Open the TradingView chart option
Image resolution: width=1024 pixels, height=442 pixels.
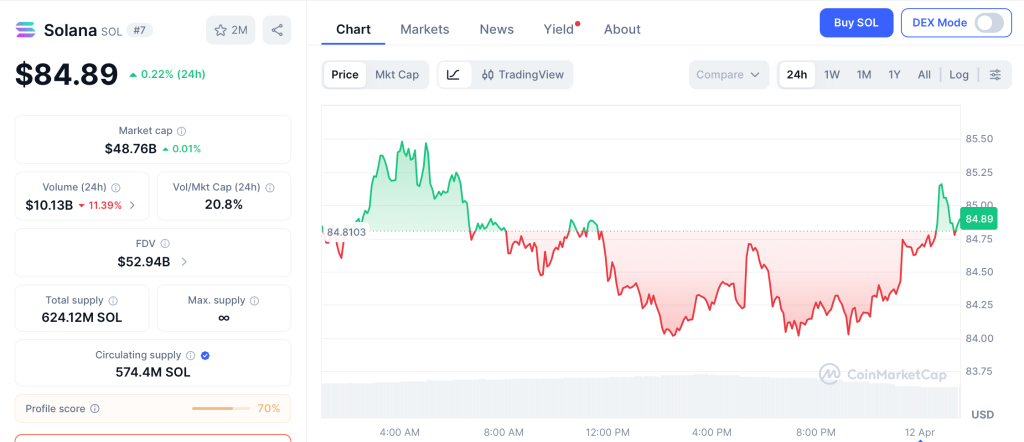coord(522,75)
